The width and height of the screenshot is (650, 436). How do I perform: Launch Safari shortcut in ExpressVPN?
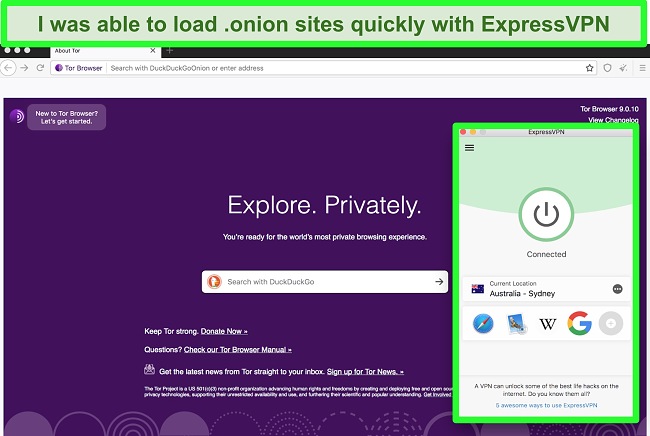[x=483, y=324]
